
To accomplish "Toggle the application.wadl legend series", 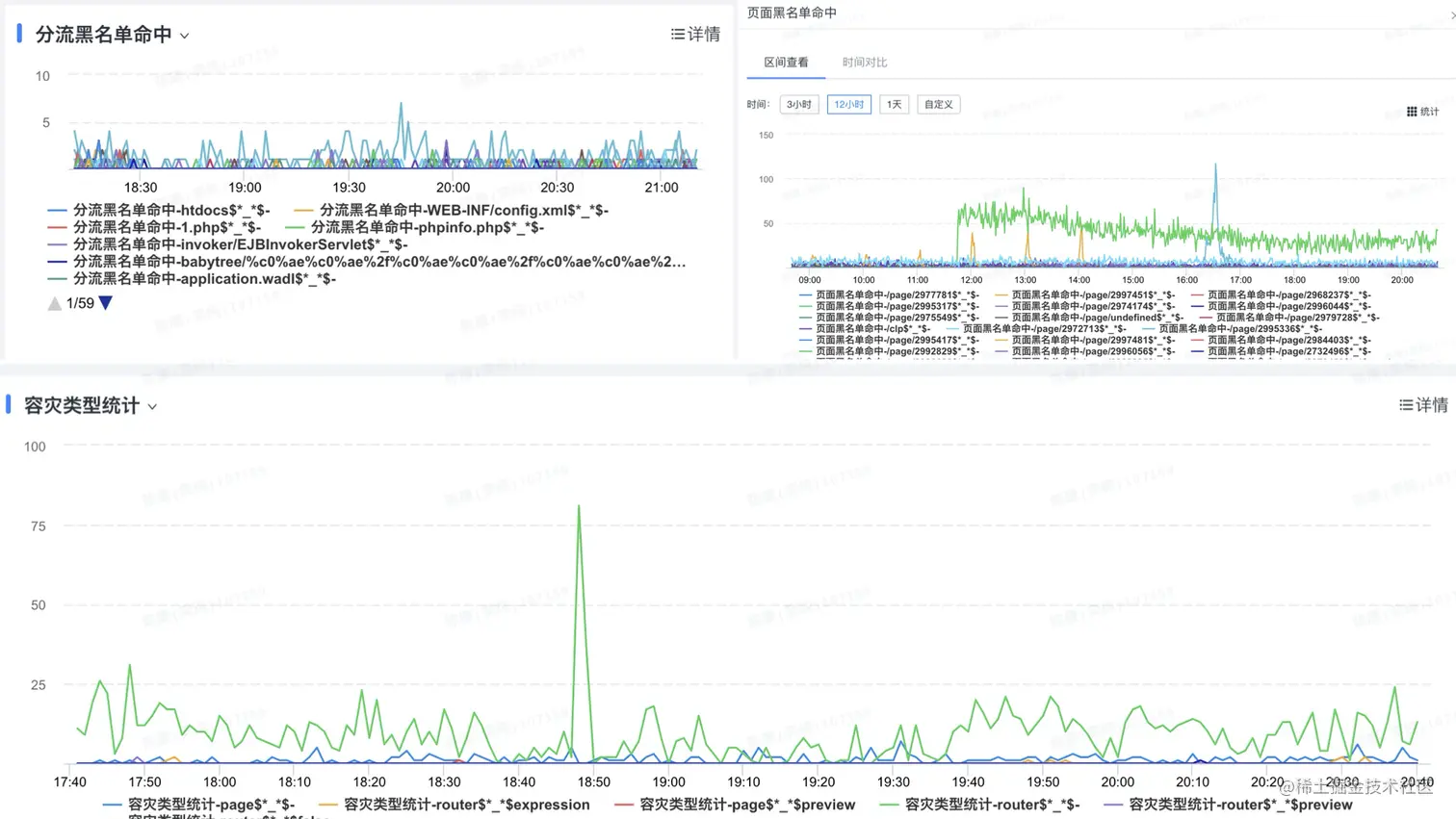I will pyautogui.click(x=192, y=279).
